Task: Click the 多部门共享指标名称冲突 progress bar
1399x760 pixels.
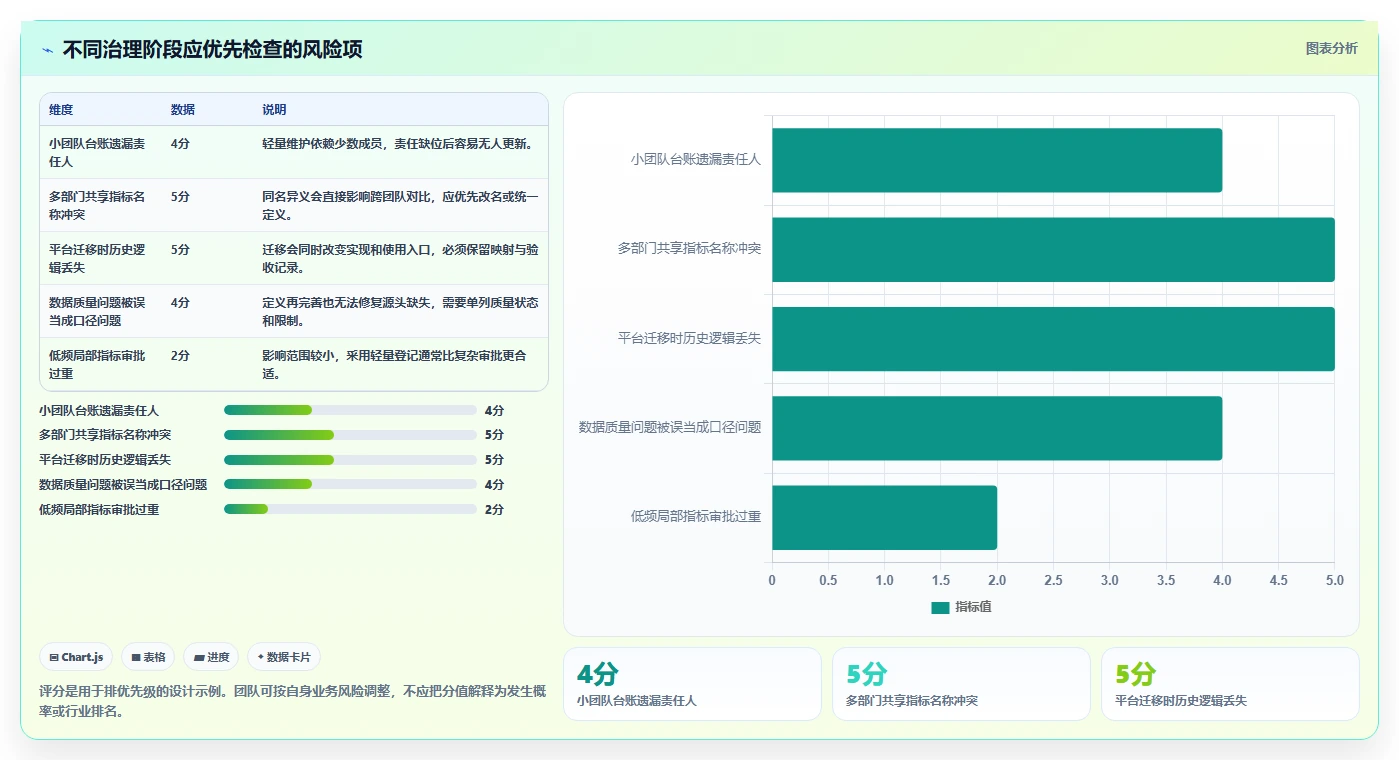Action: 350,435
